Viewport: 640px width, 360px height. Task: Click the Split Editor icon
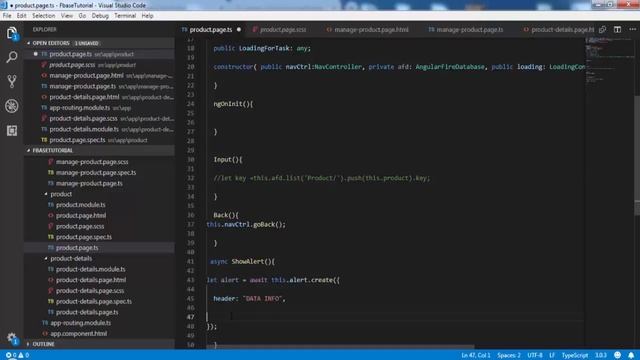617,29
